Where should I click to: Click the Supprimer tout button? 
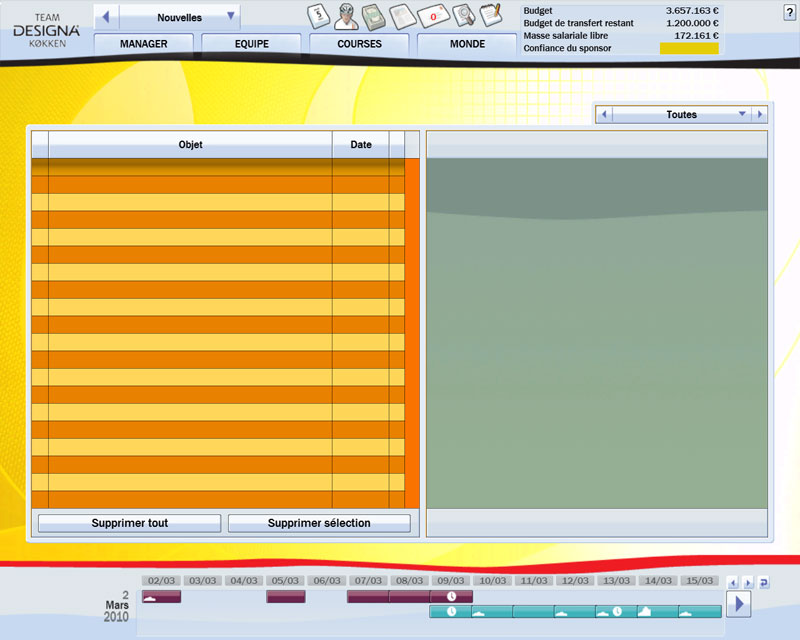pos(129,523)
